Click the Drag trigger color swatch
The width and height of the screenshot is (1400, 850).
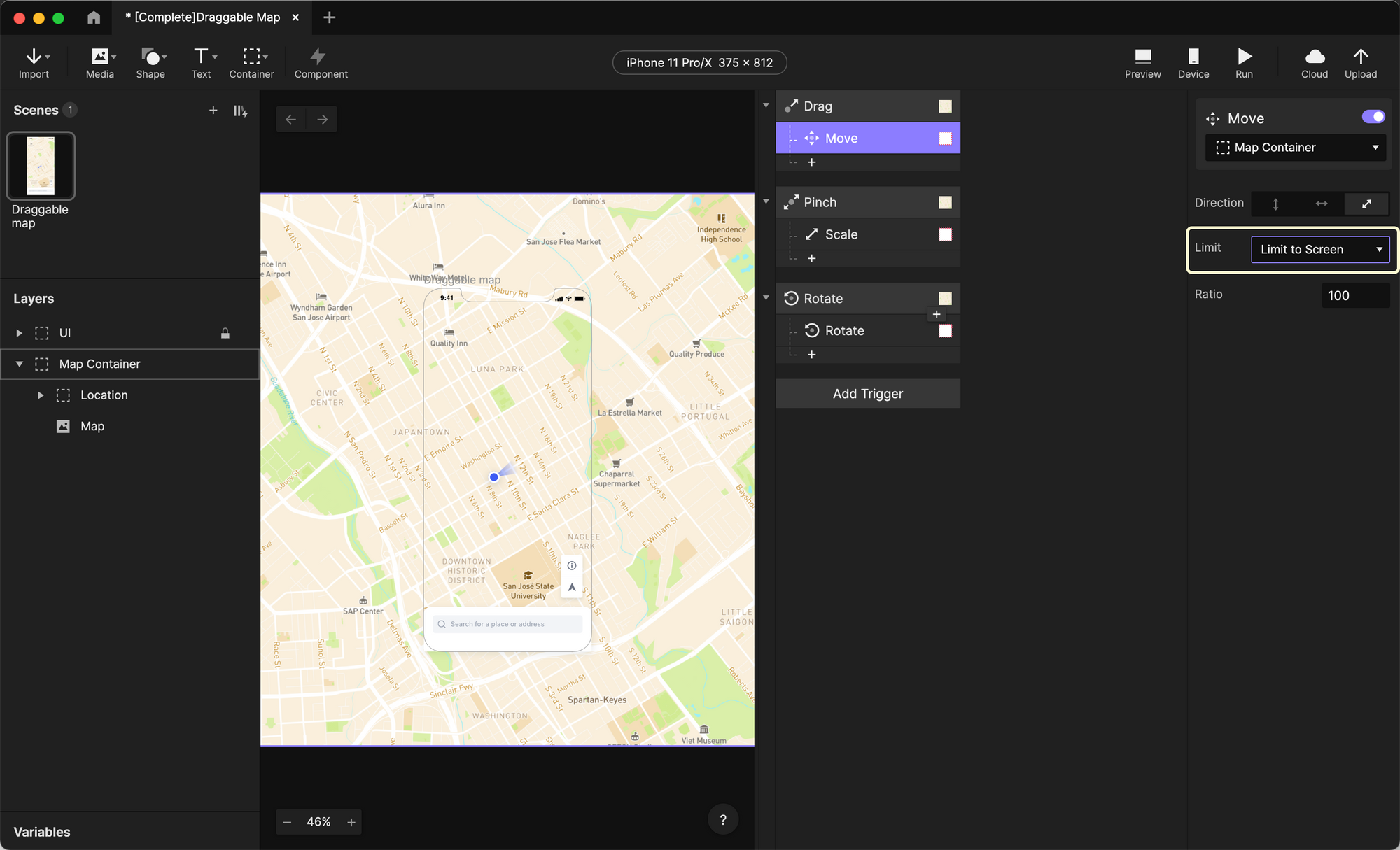(945, 106)
